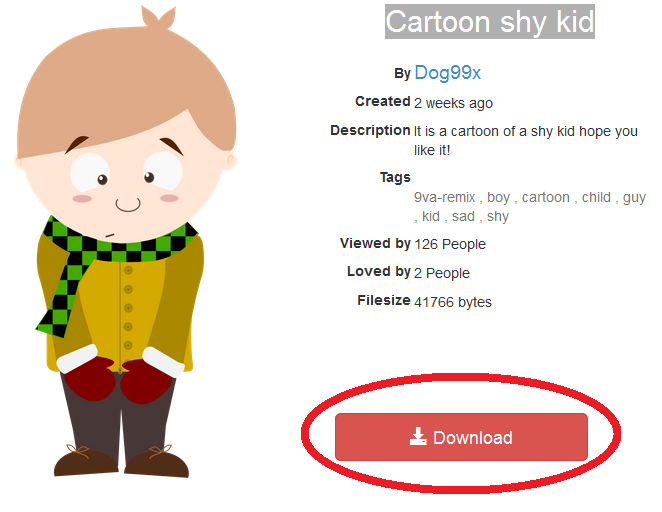662x512 pixels.
Task: Click the 126 People view count
Action: point(450,244)
